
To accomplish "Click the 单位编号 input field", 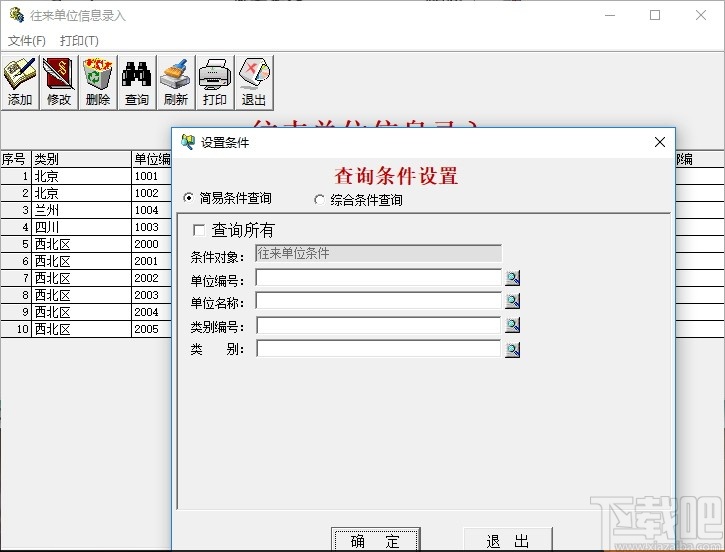I will tap(378, 278).
